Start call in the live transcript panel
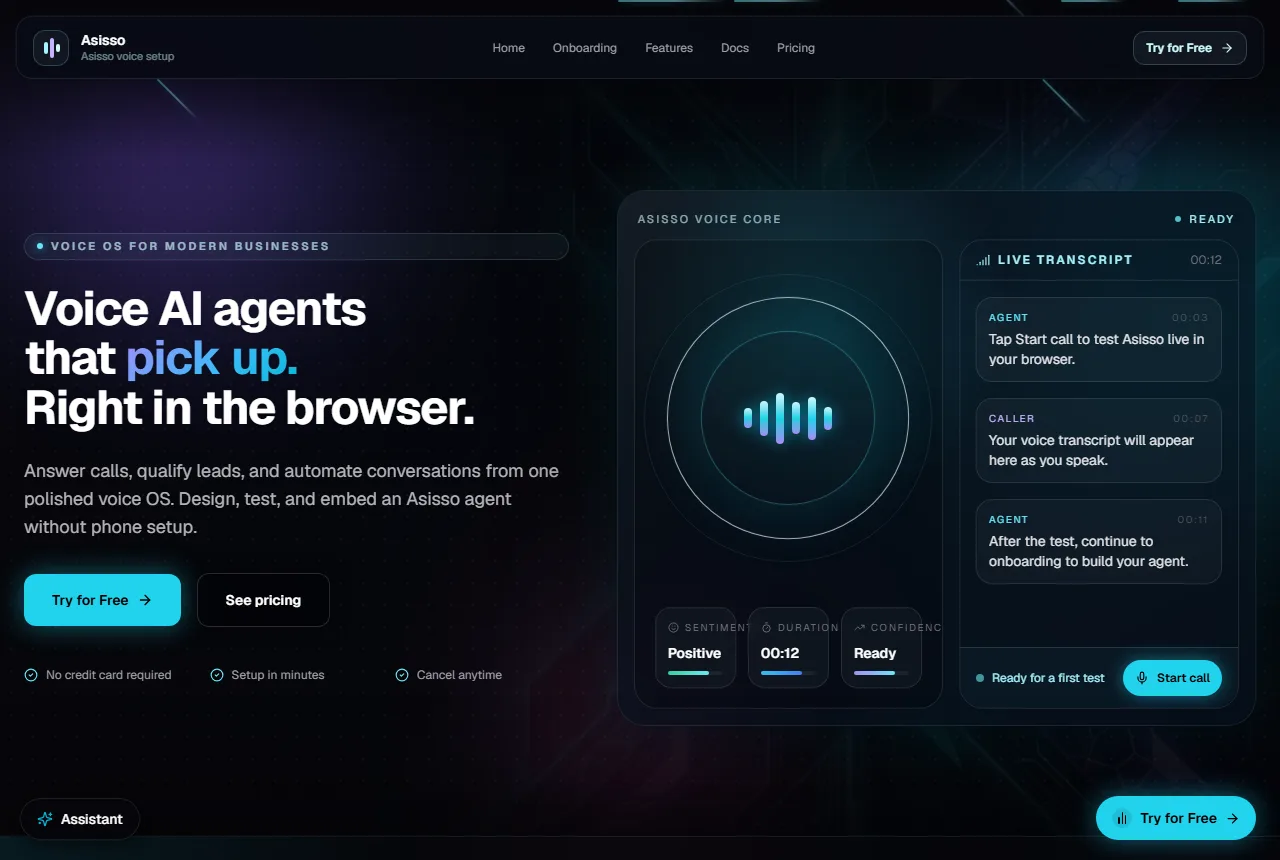This screenshot has width=1280, height=860. tap(1172, 678)
